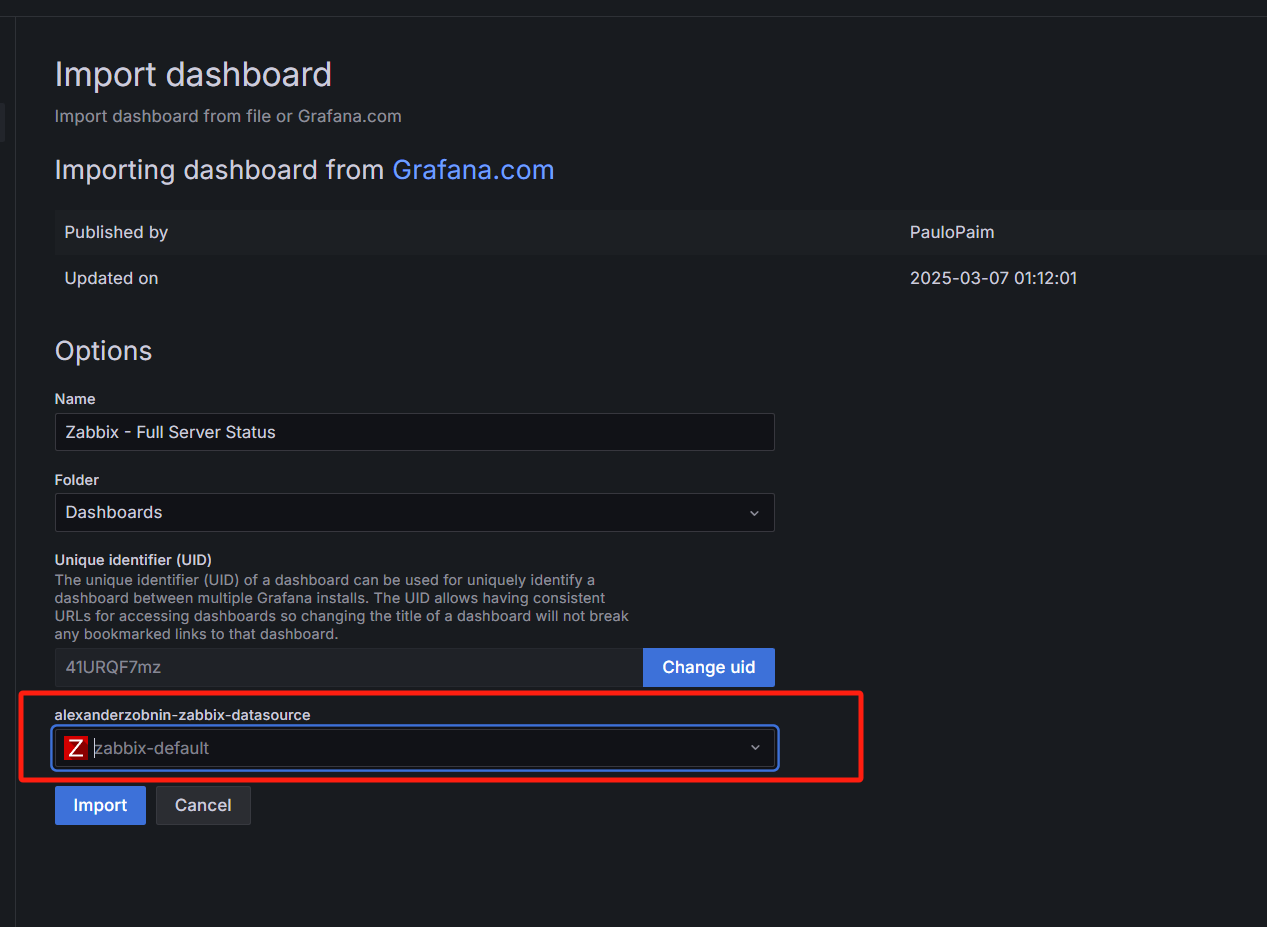This screenshot has width=1267, height=927.
Task: Click the Import button
Action: tap(100, 805)
